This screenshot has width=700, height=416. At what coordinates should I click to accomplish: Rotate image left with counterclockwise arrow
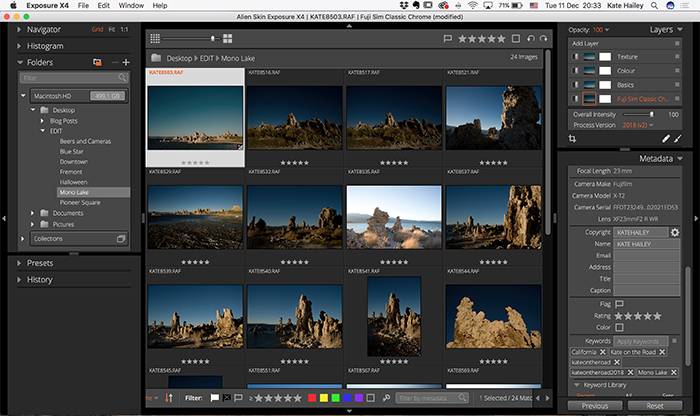coord(531,39)
